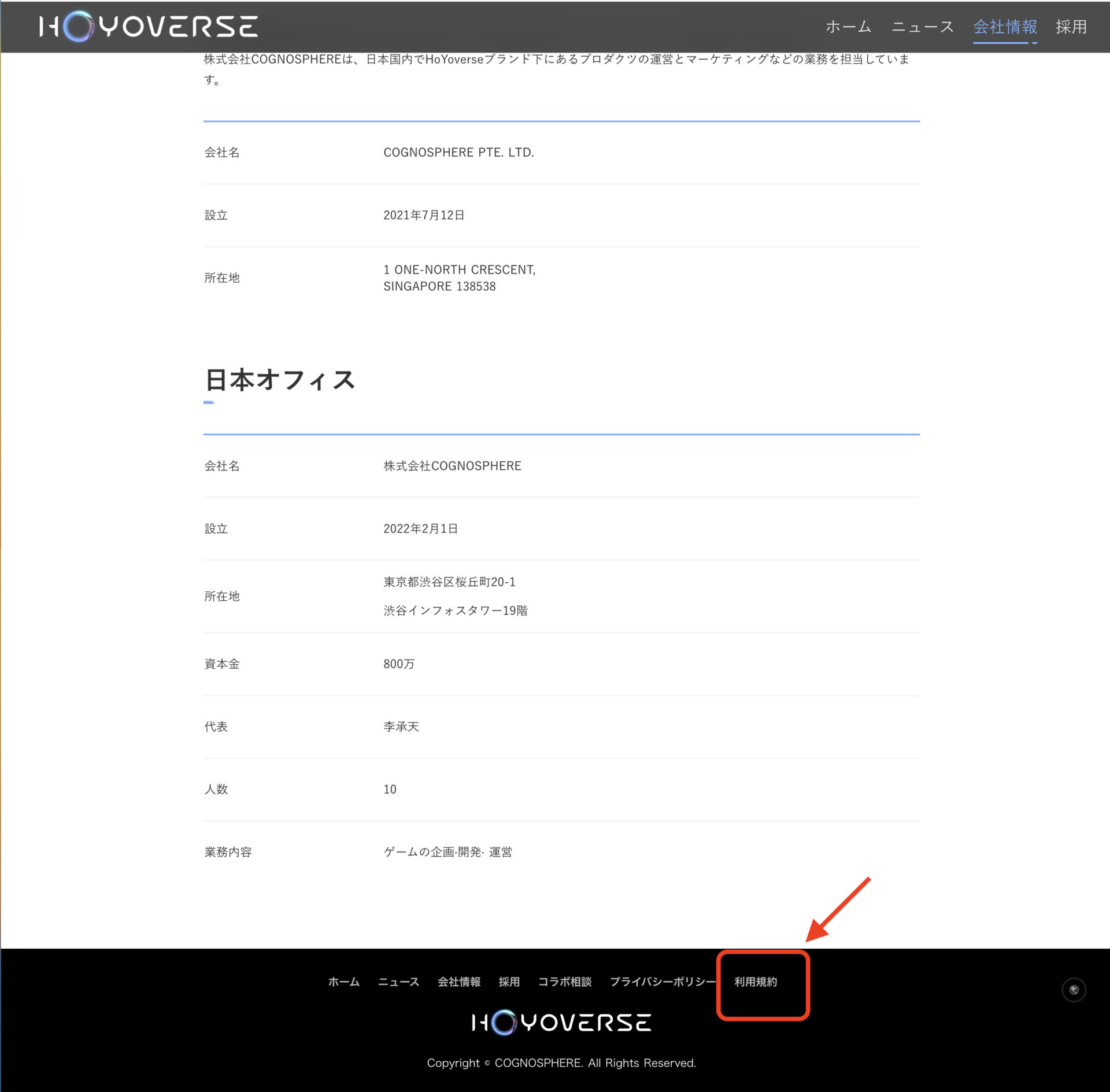This screenshot has height=1092, width=1110.
Task: Go to 採用 in the top navigation bar
Action: tap(1071, 27)
